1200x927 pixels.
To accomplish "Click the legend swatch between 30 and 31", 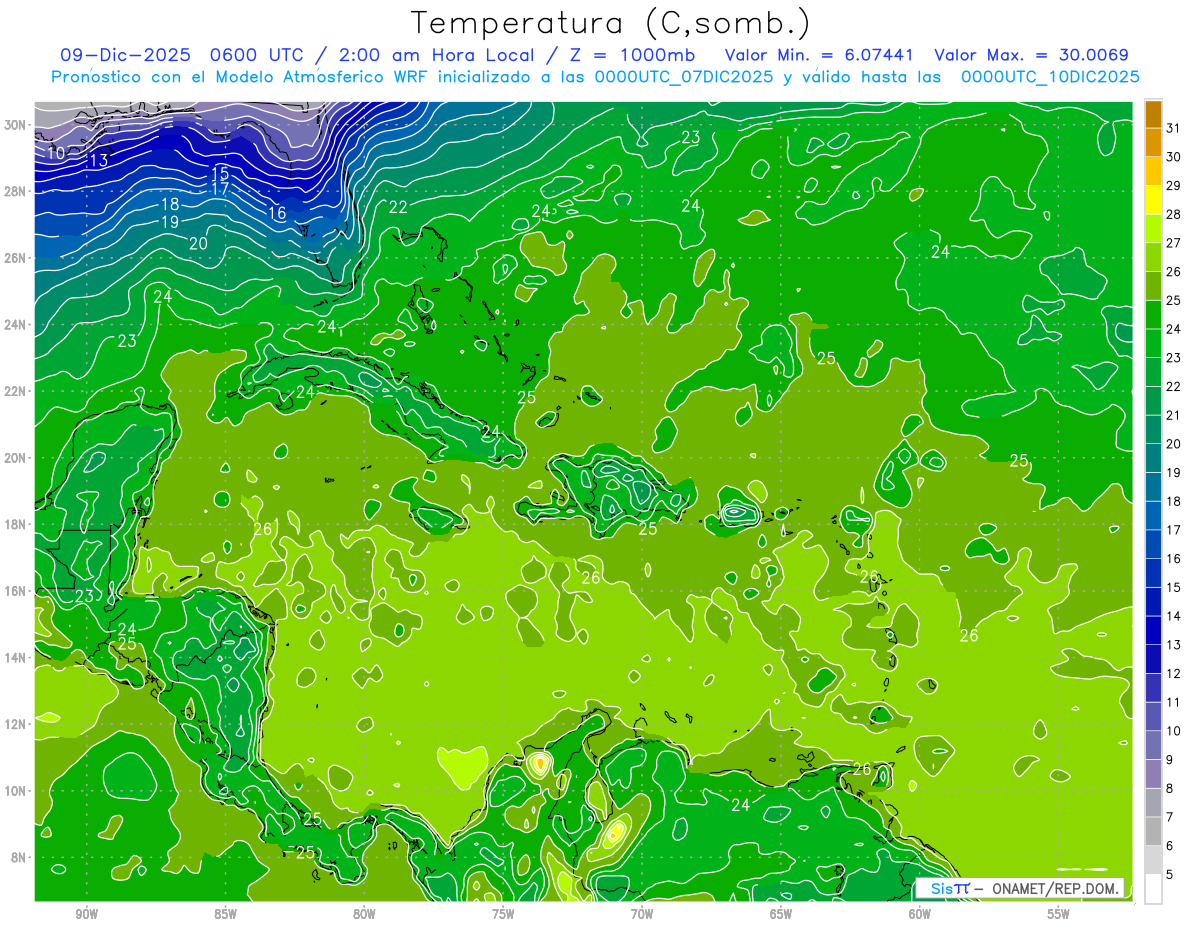I will 1153,143.
